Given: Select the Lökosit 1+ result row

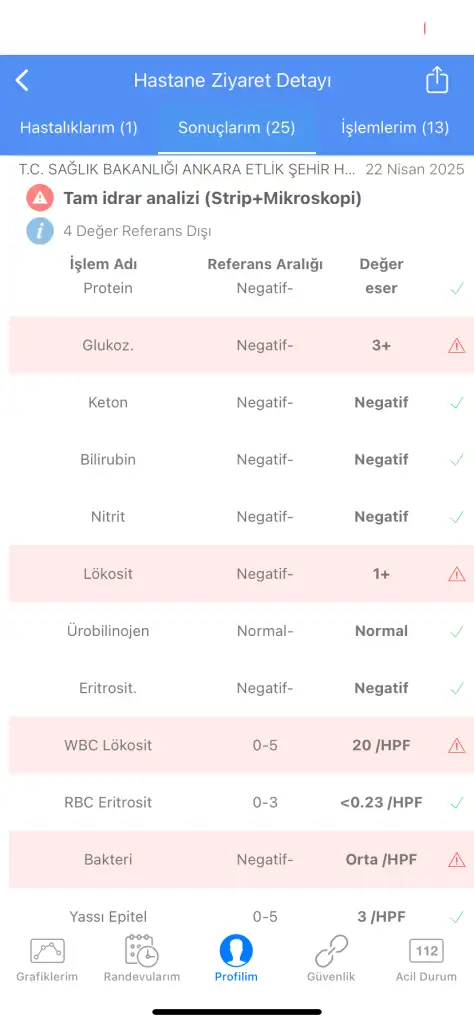Looking at the screenshot, I should point(237,574).
